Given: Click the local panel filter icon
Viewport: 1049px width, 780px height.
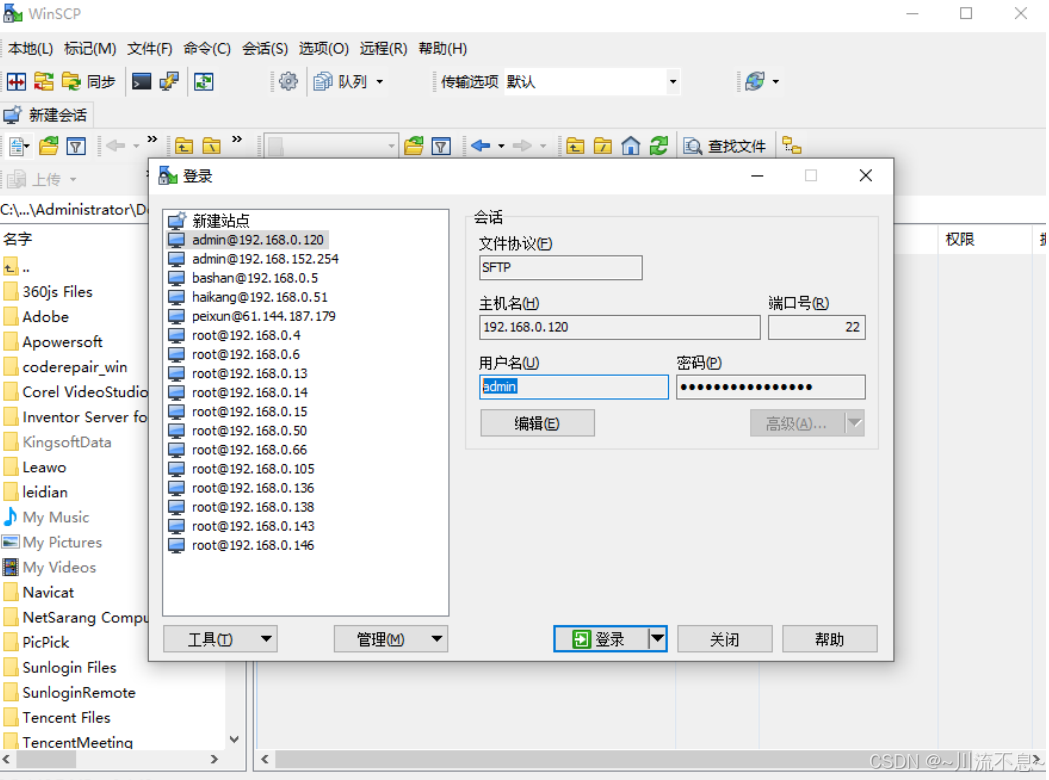Looking at the screenshot, I should tap(76, 146).
